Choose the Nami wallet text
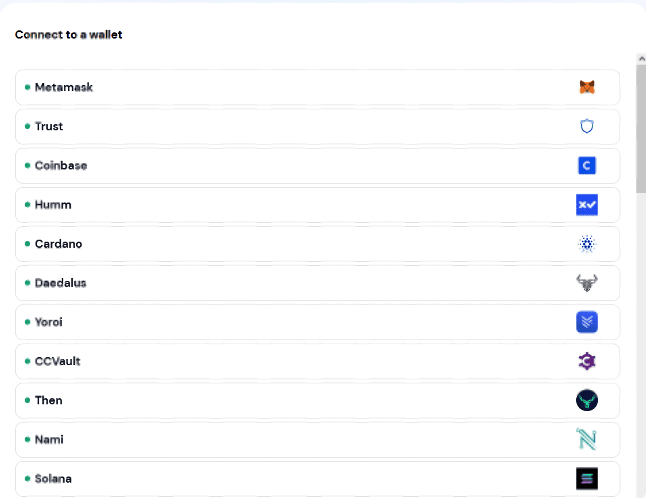 tap(49, 440)
